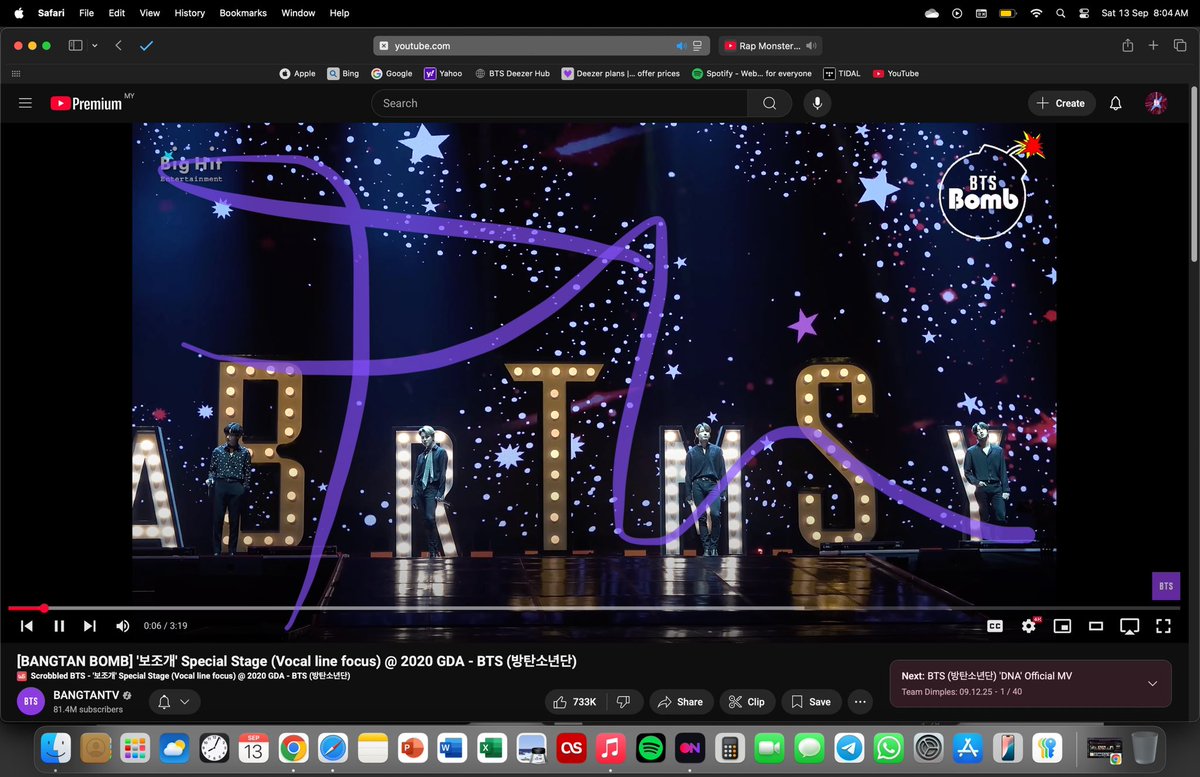Viewport: 1200px width, 777px height.
Task: Pause the playing video
Action: 58,626
